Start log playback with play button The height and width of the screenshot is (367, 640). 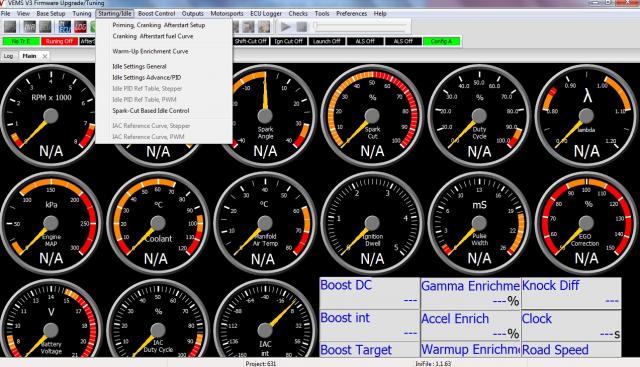pos(285,27)
